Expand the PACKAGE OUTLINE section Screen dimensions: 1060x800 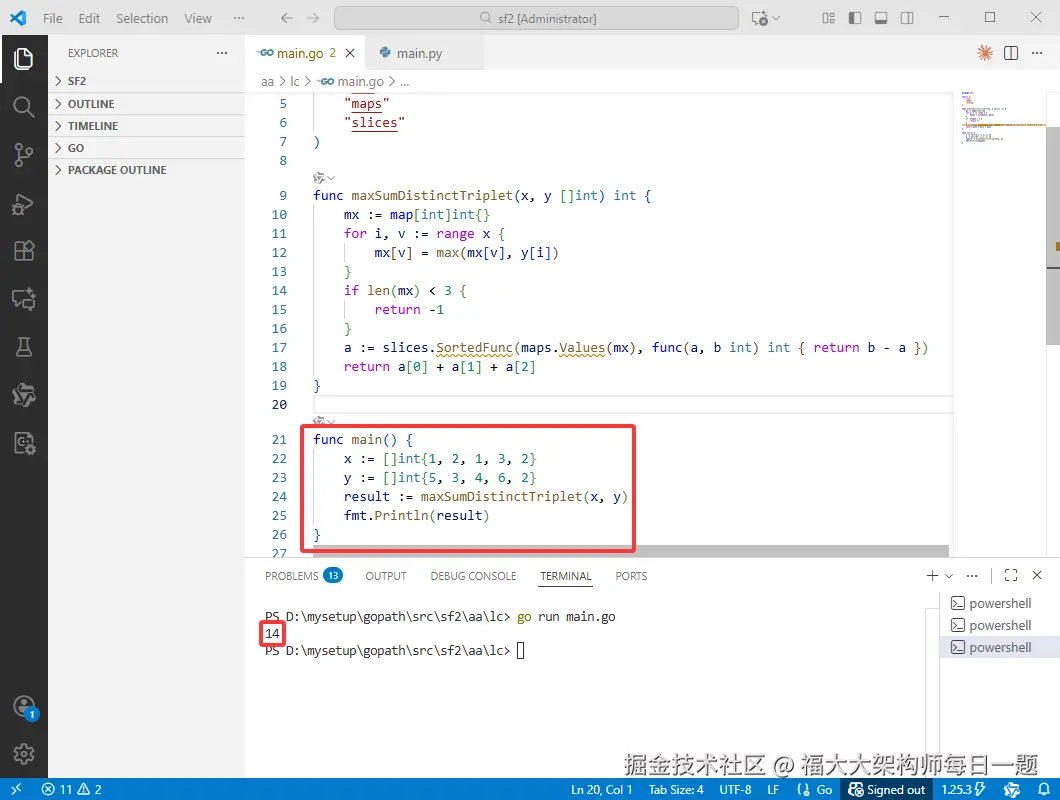coord(146,170)
